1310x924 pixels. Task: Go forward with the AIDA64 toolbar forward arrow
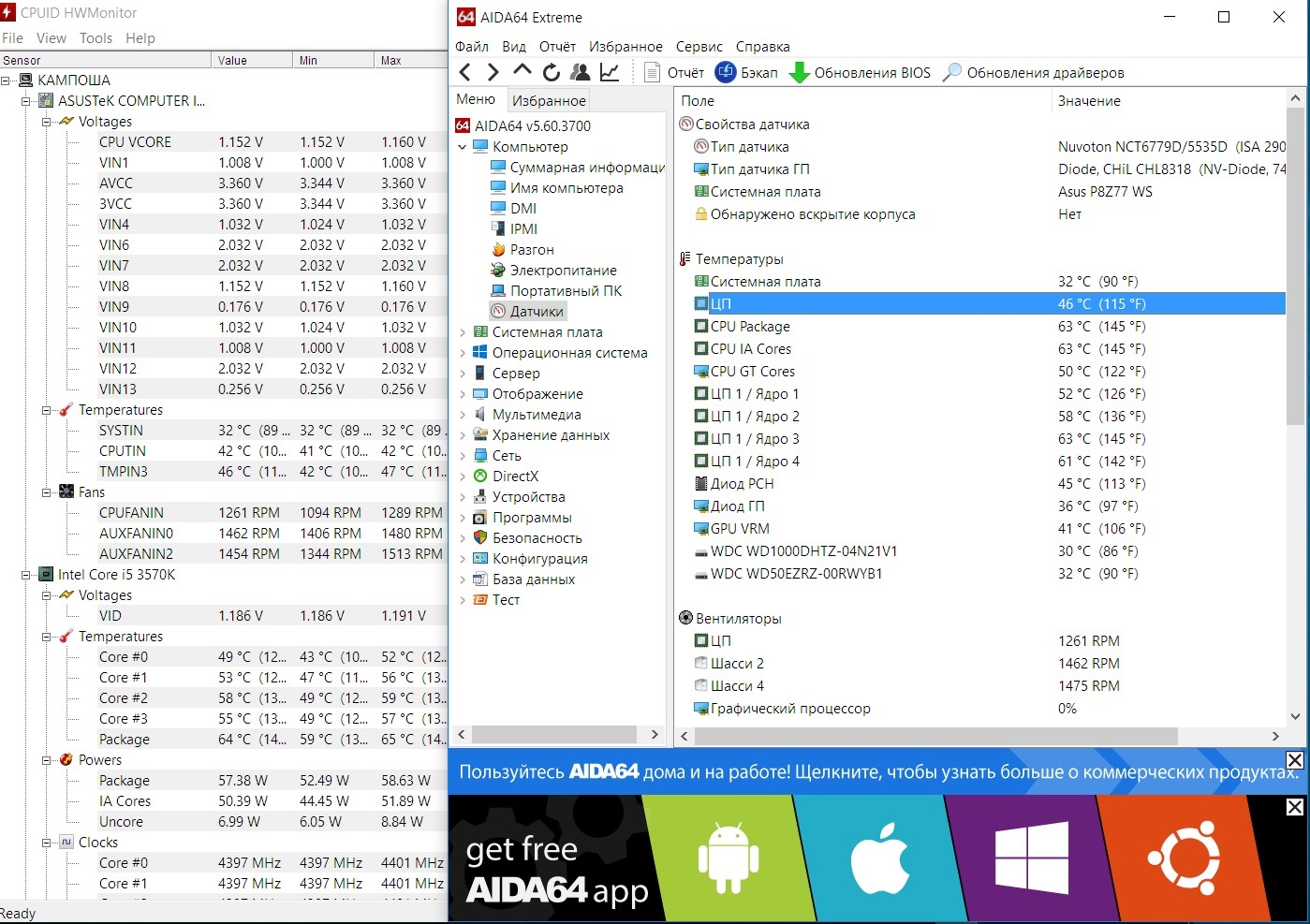click(x=493, y=72)
